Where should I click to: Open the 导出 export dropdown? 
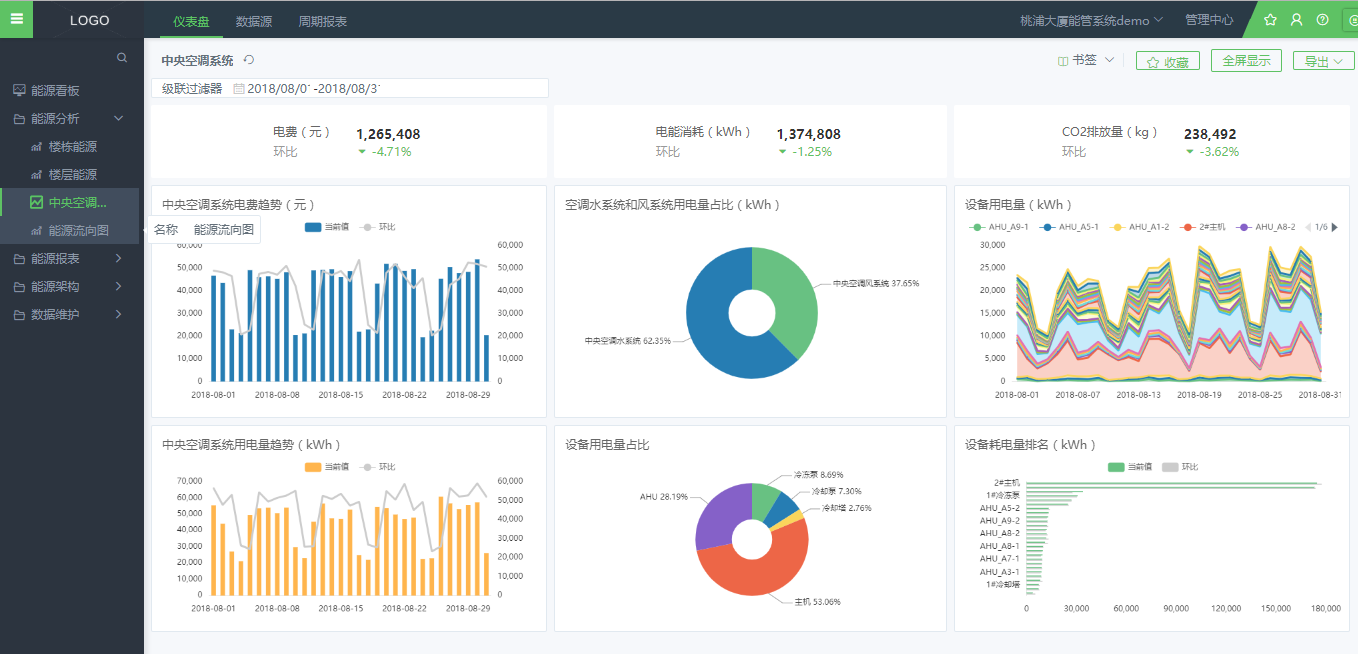tap(1323, 61)
